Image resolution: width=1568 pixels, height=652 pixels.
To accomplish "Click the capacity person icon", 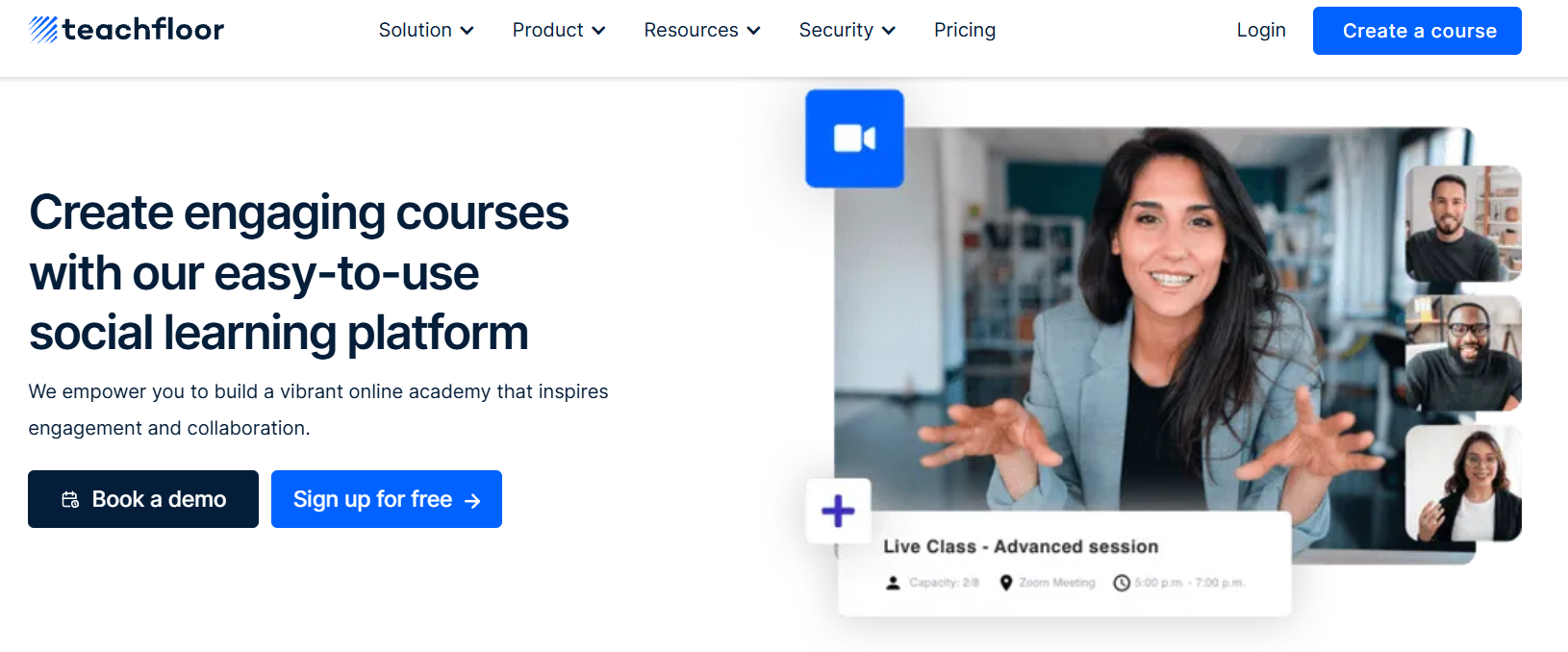I will tap(893, 583).
